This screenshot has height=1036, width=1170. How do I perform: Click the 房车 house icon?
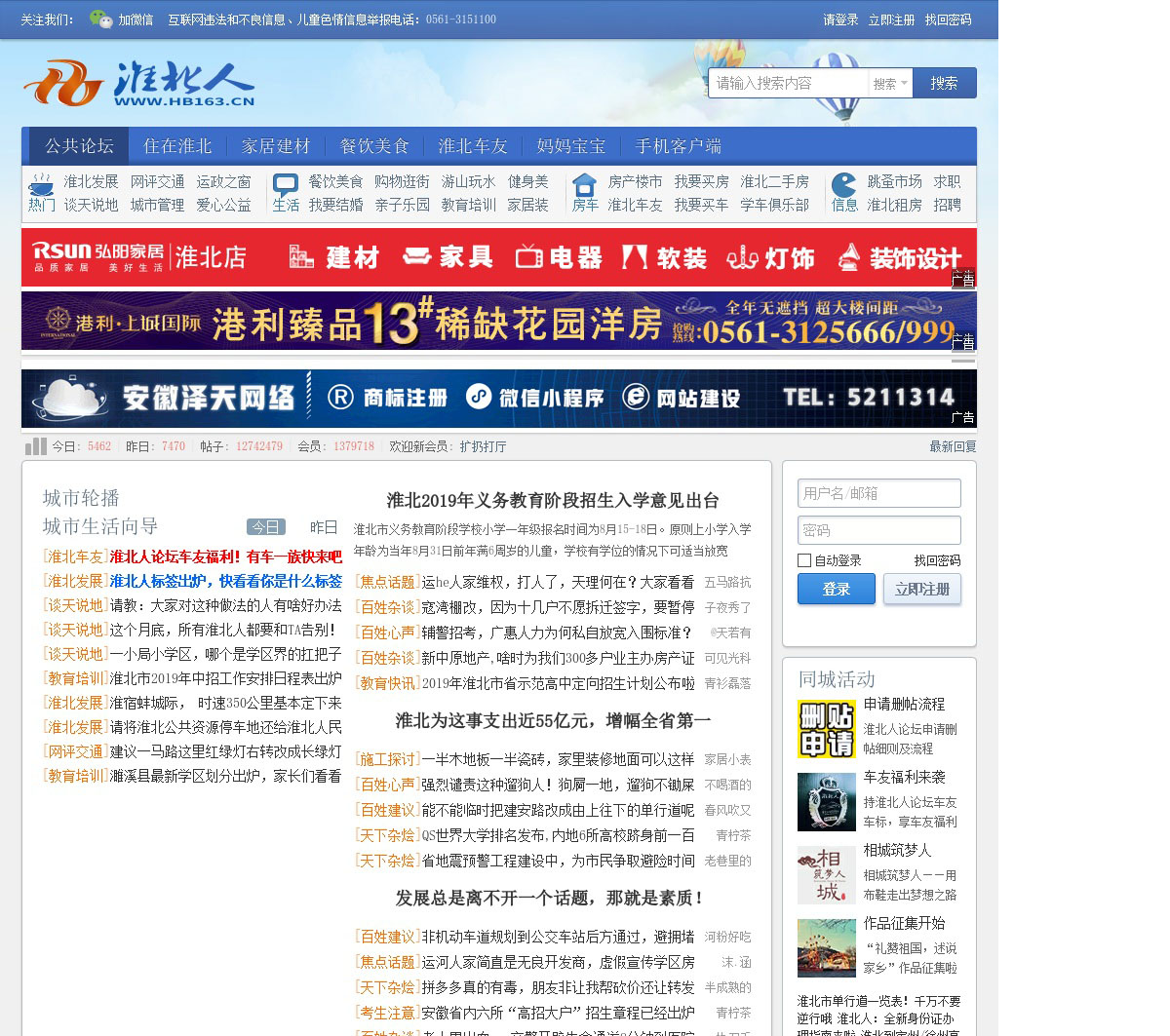point(584,184)
